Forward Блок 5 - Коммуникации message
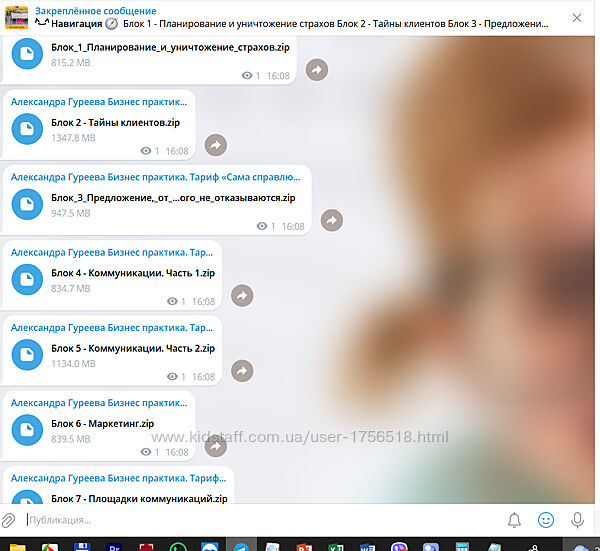 (x=242, y=371)
